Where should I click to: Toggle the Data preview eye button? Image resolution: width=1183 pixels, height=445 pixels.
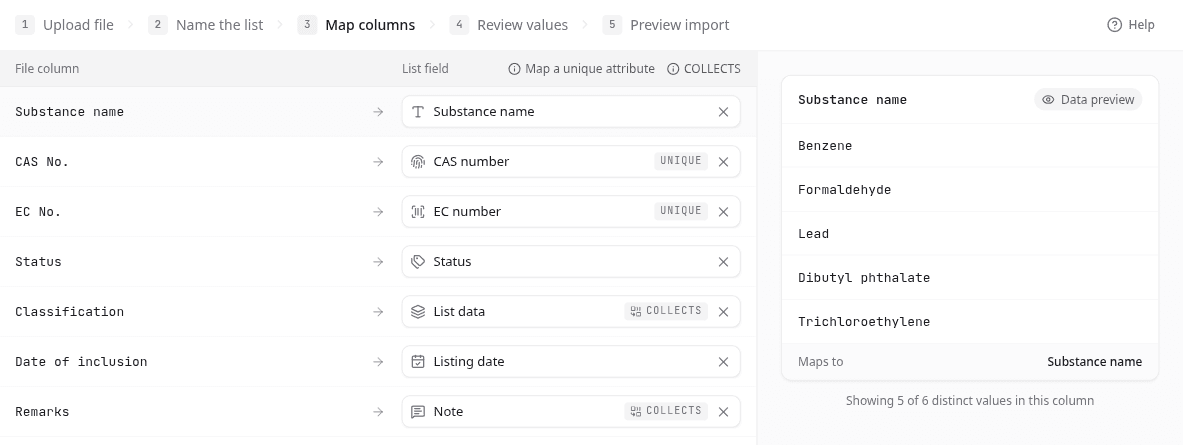[1088, 100]
